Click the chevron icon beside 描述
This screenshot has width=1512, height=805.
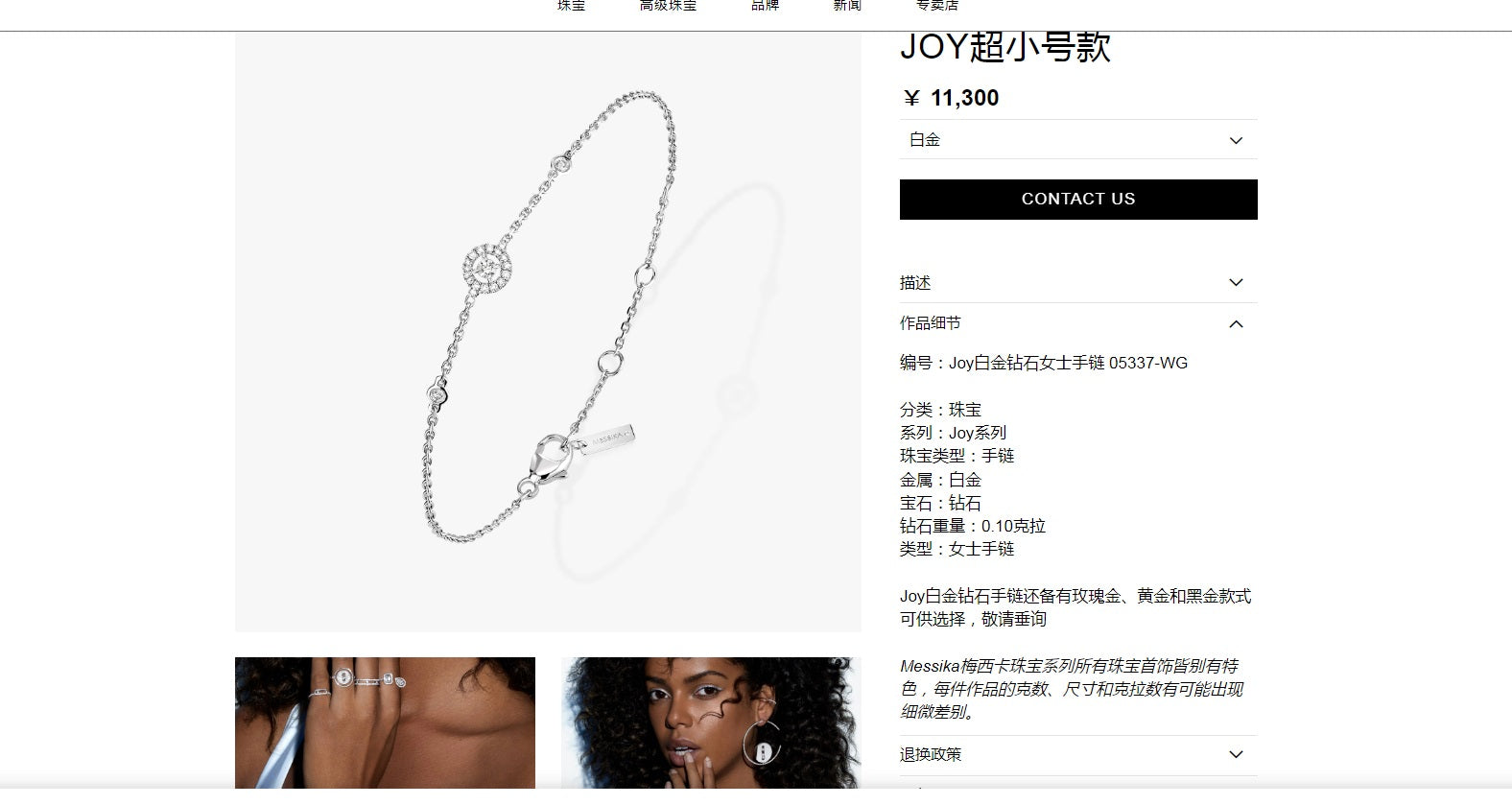(x=1236, y=282)
